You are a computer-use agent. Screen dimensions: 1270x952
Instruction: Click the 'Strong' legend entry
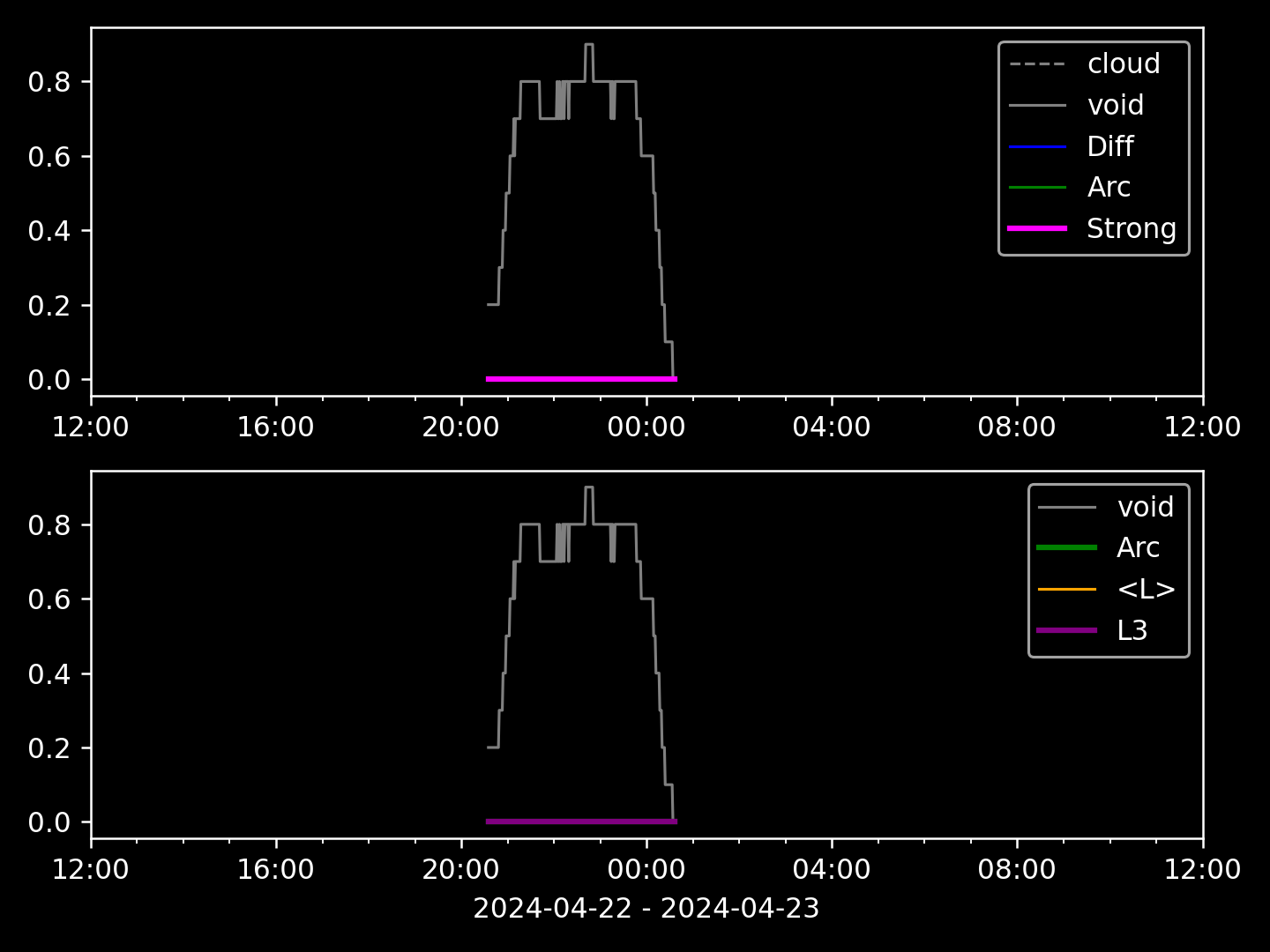(1131, 228)
